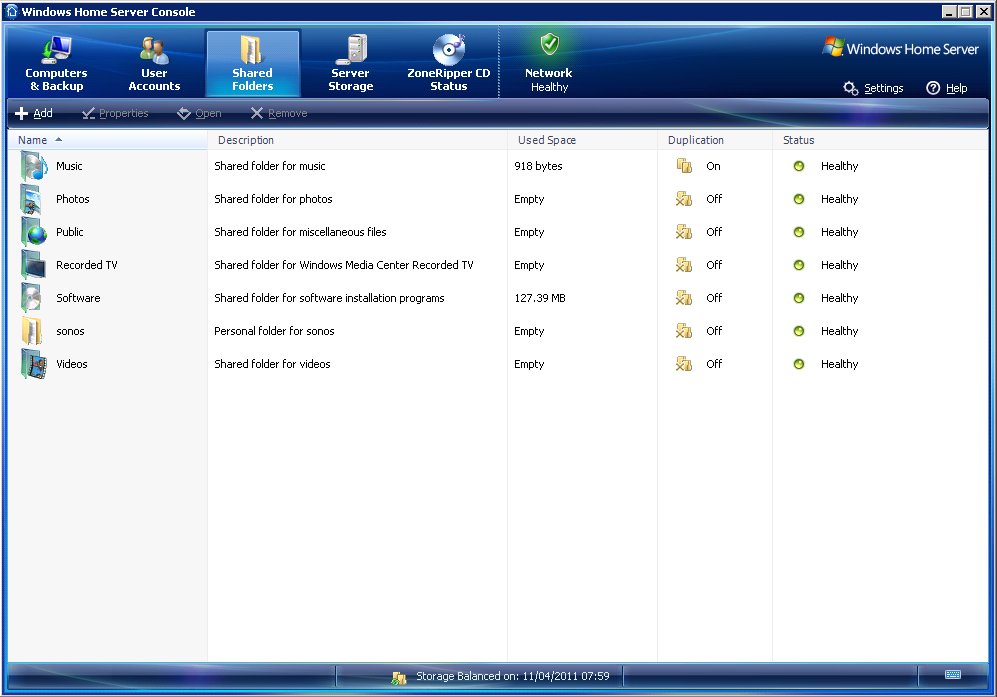997x697 pixels.
Task: Click the '127.39 MB' used space value
Action: point(540,298)
